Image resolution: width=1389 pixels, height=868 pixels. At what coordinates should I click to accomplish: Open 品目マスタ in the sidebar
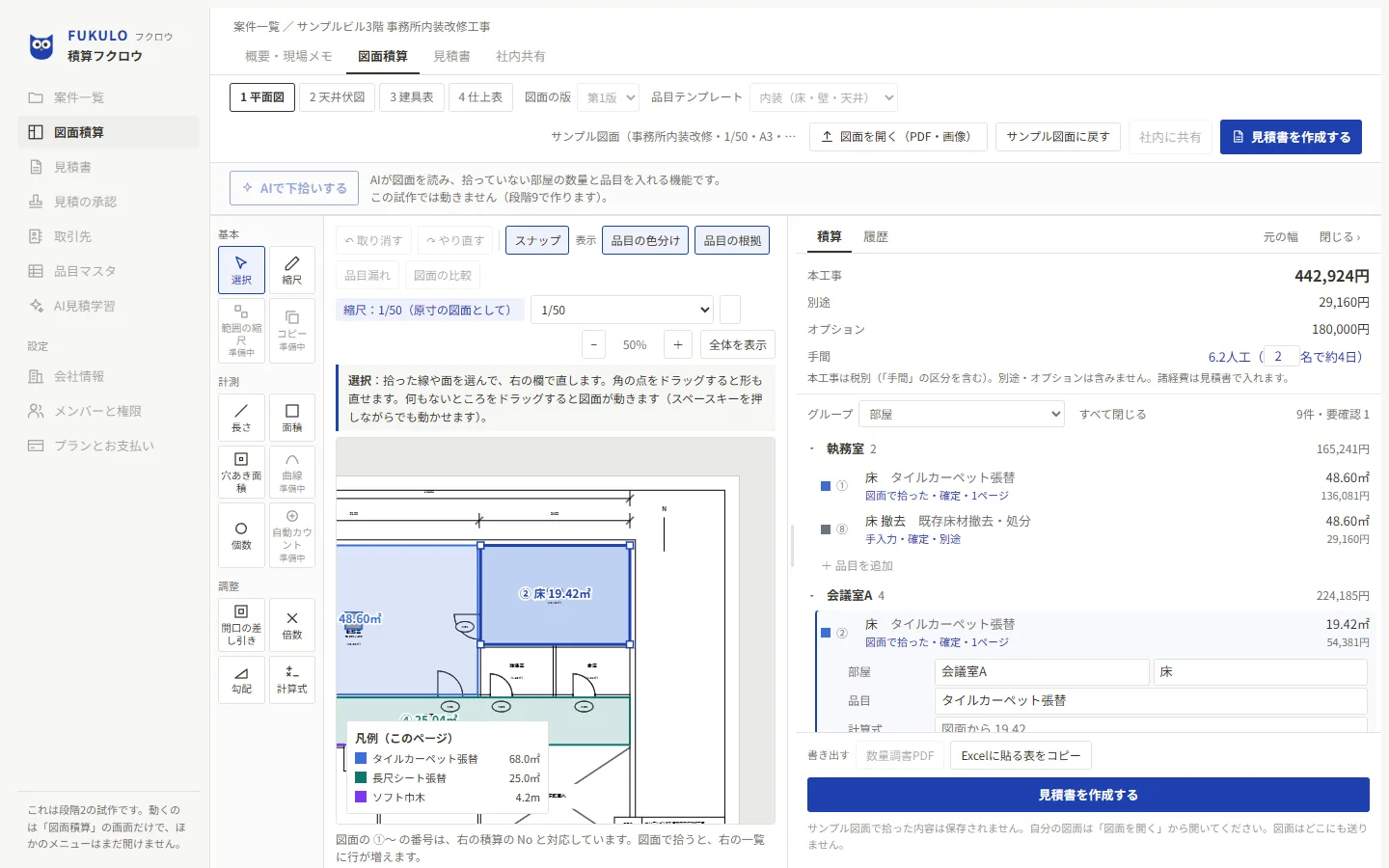[x=108, y=271]
